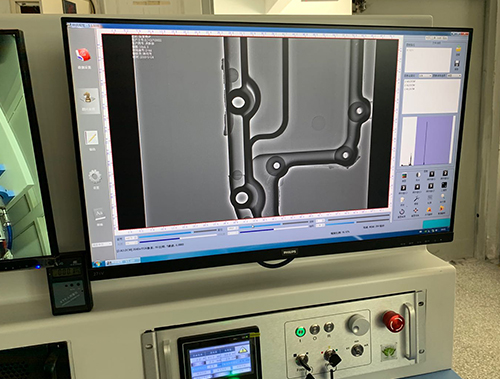Viewport: 500px width, 379px height.
Task: Expand the right combo box above the list
Action: 454,76
